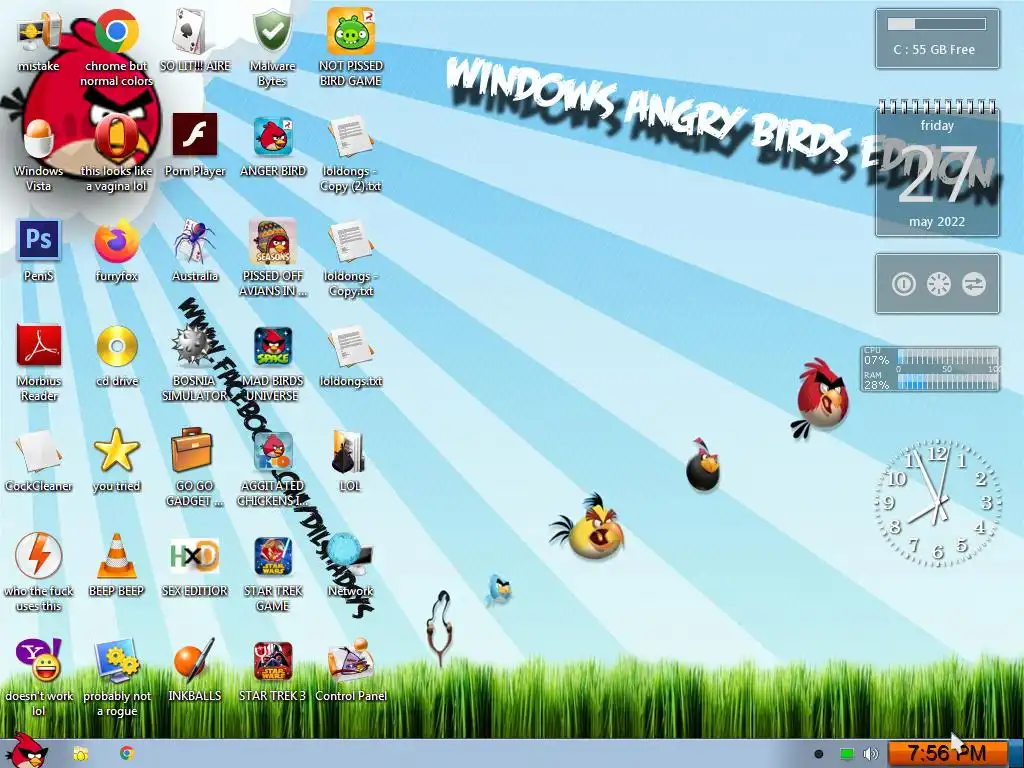
Task: Open the red Opera browser shortcut
Action: pyautogui.click(x=116, y=137)
